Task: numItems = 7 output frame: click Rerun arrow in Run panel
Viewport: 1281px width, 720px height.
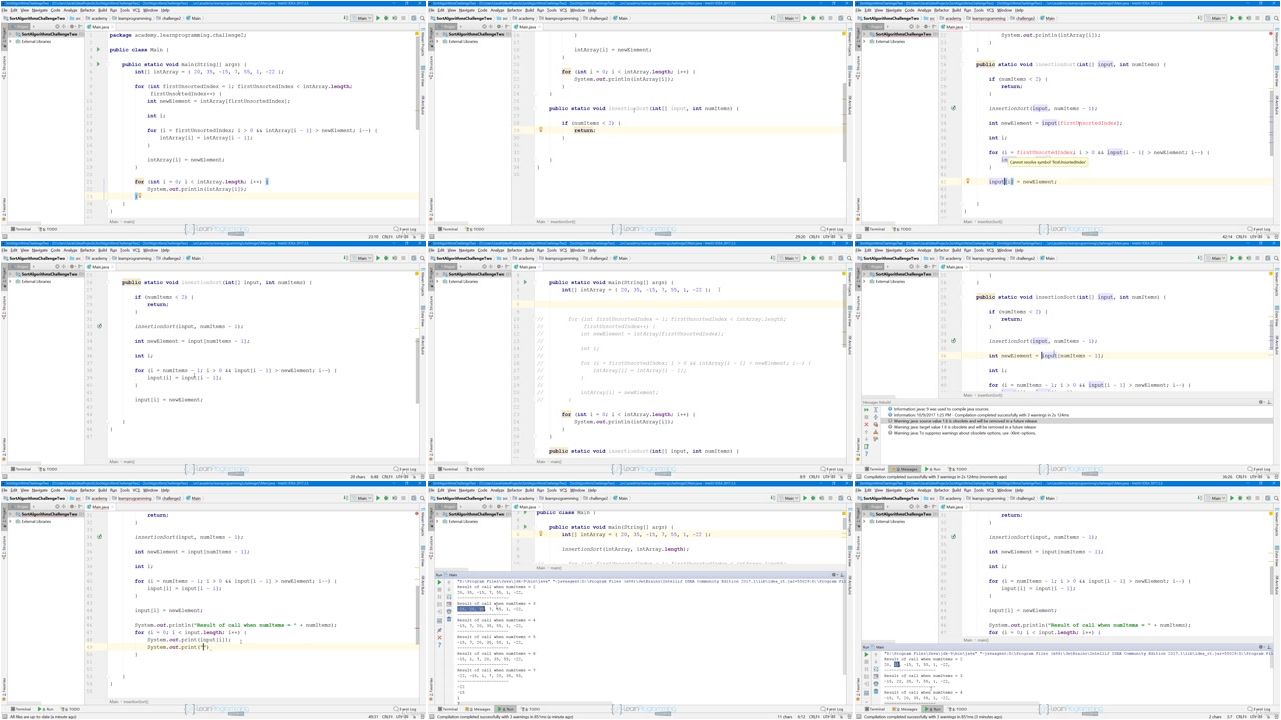Action: click(439, 582)
